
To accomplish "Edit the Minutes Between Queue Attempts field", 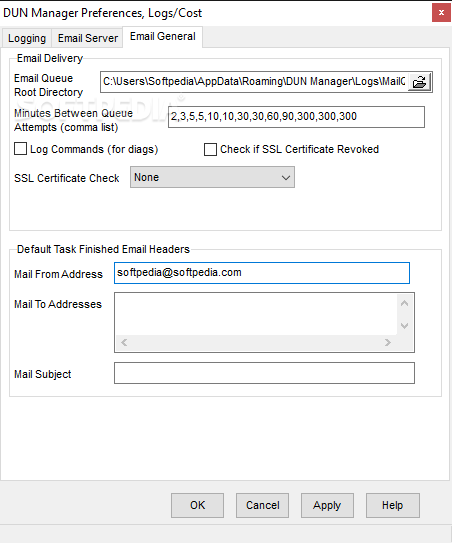I will tap(296, 117).
